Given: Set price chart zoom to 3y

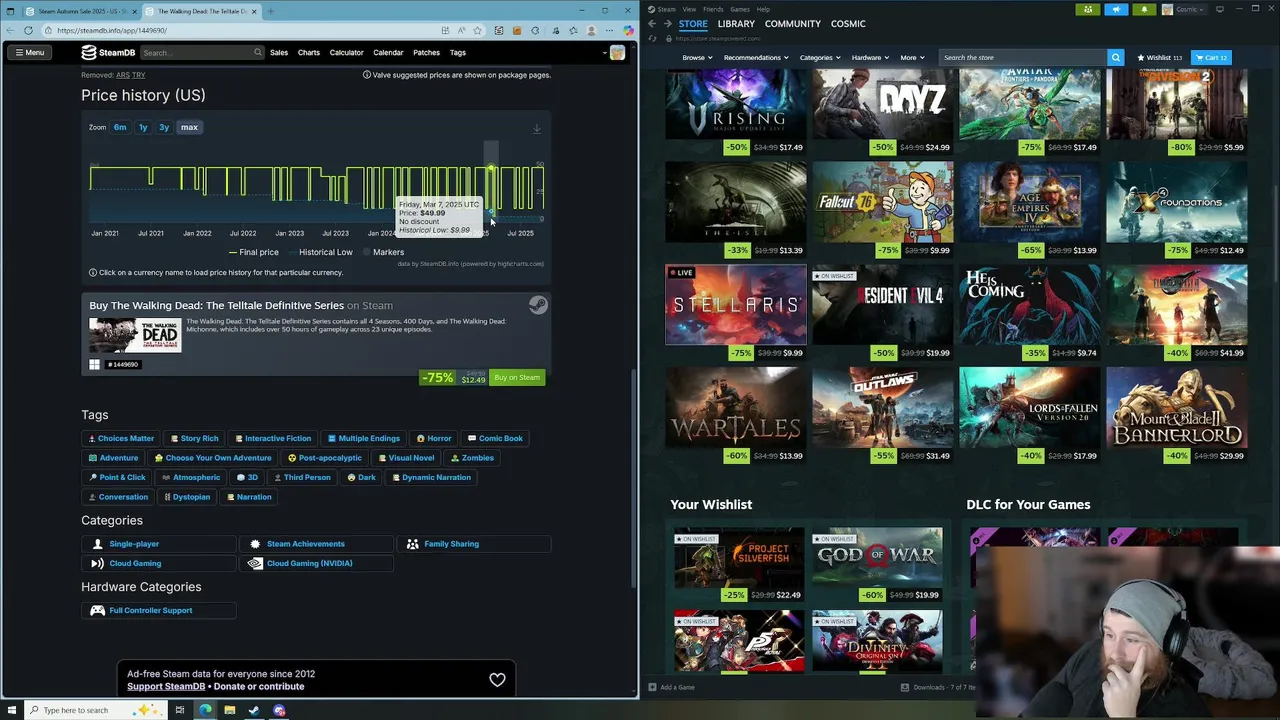Looking at the screenshot, I should tap(164, 127).
